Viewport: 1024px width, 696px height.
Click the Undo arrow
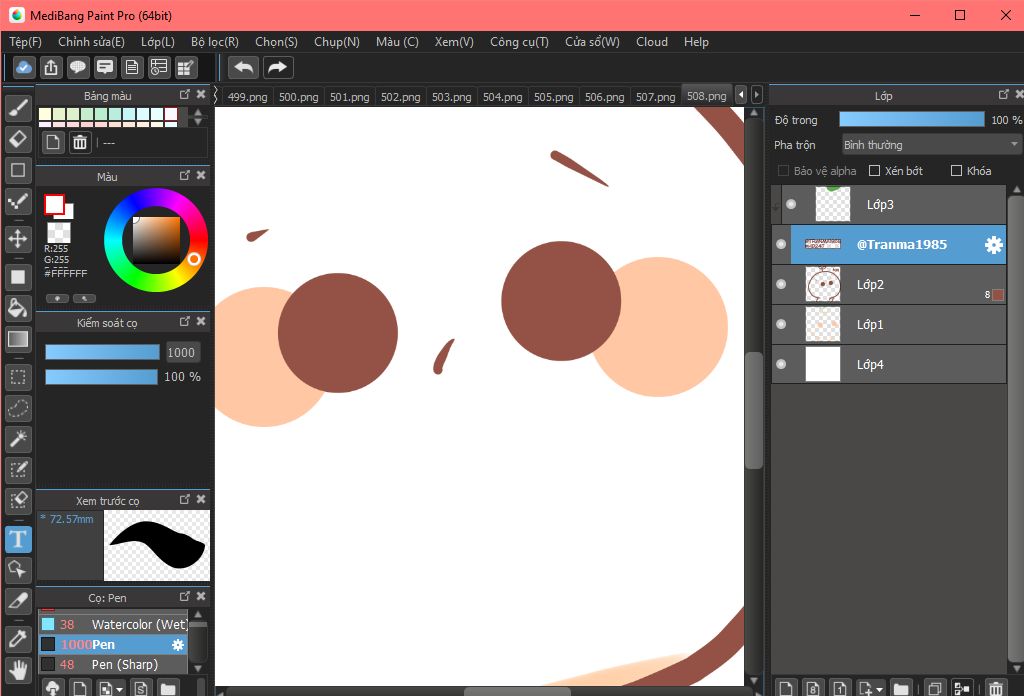tap(244, 67)
